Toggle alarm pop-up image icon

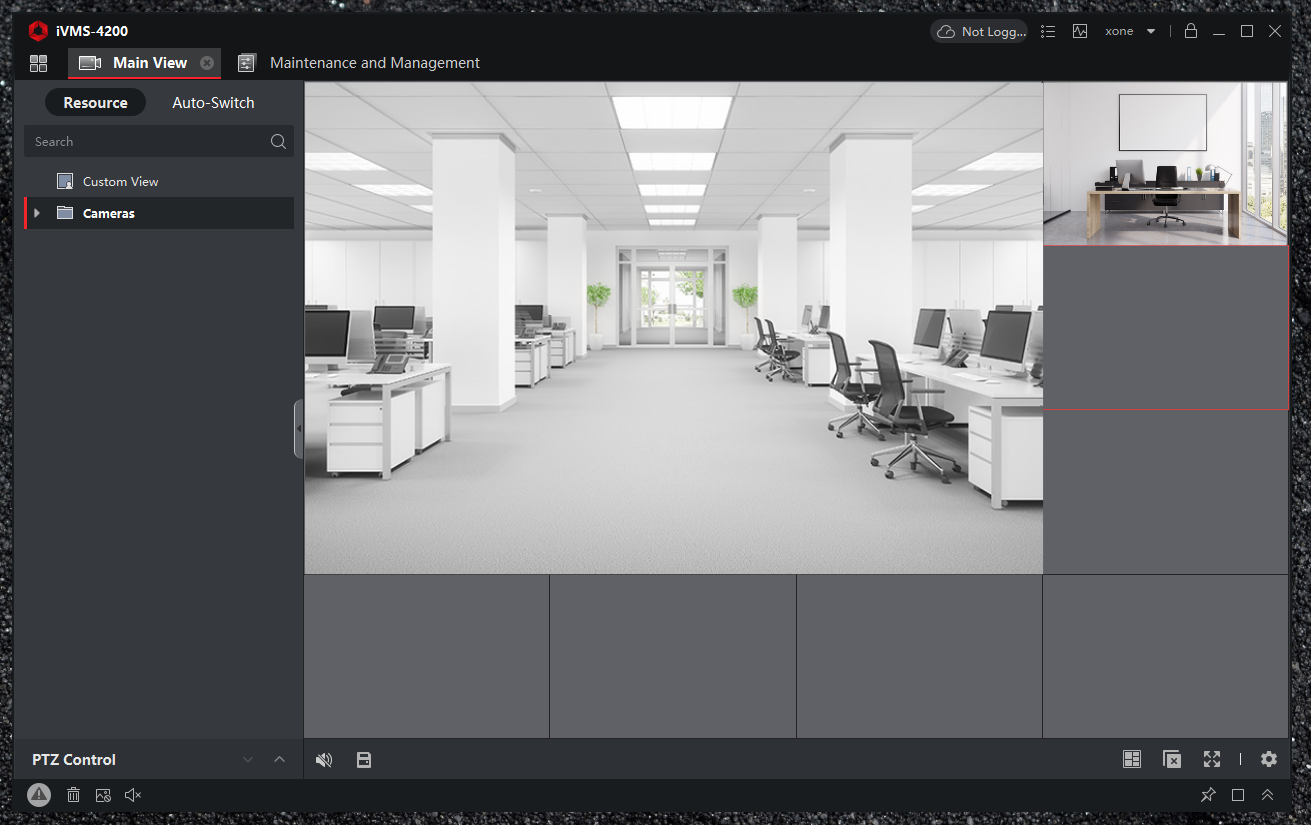tap(103, 795)
